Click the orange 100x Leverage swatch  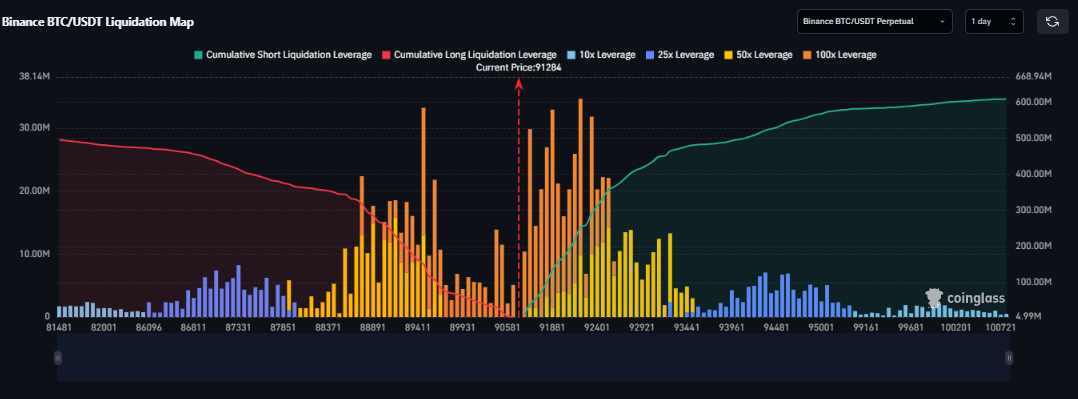click(x=807, y=54)
